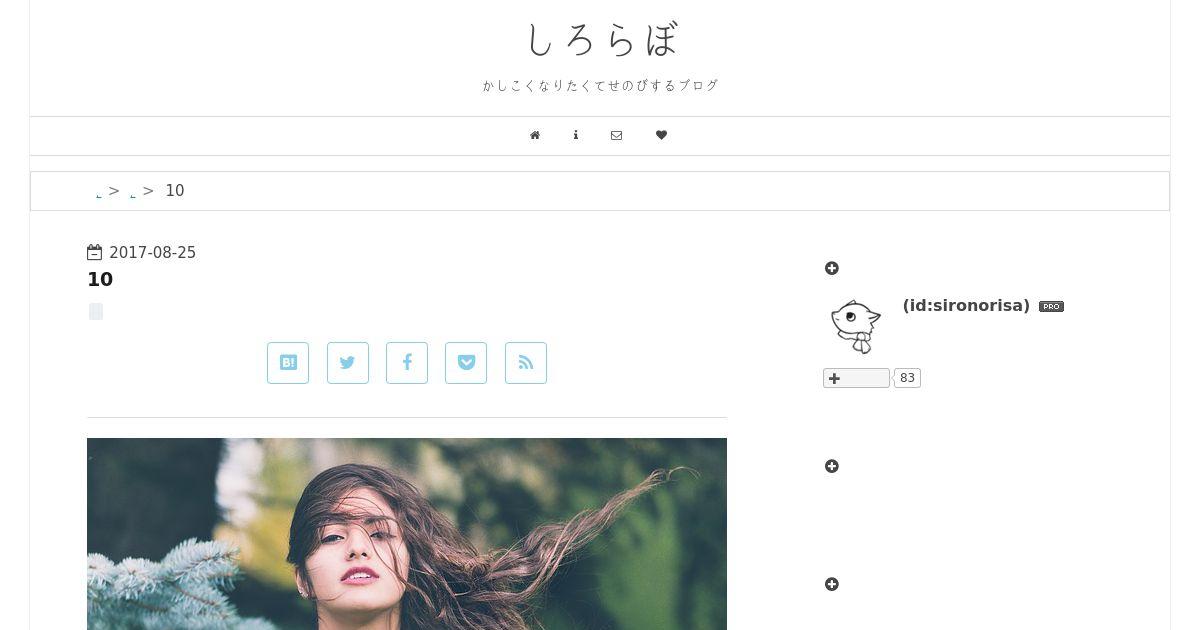Viewport: 1200px width, 630px height.
Task: Click the post header photo of woman
Action: pos(407,534)
